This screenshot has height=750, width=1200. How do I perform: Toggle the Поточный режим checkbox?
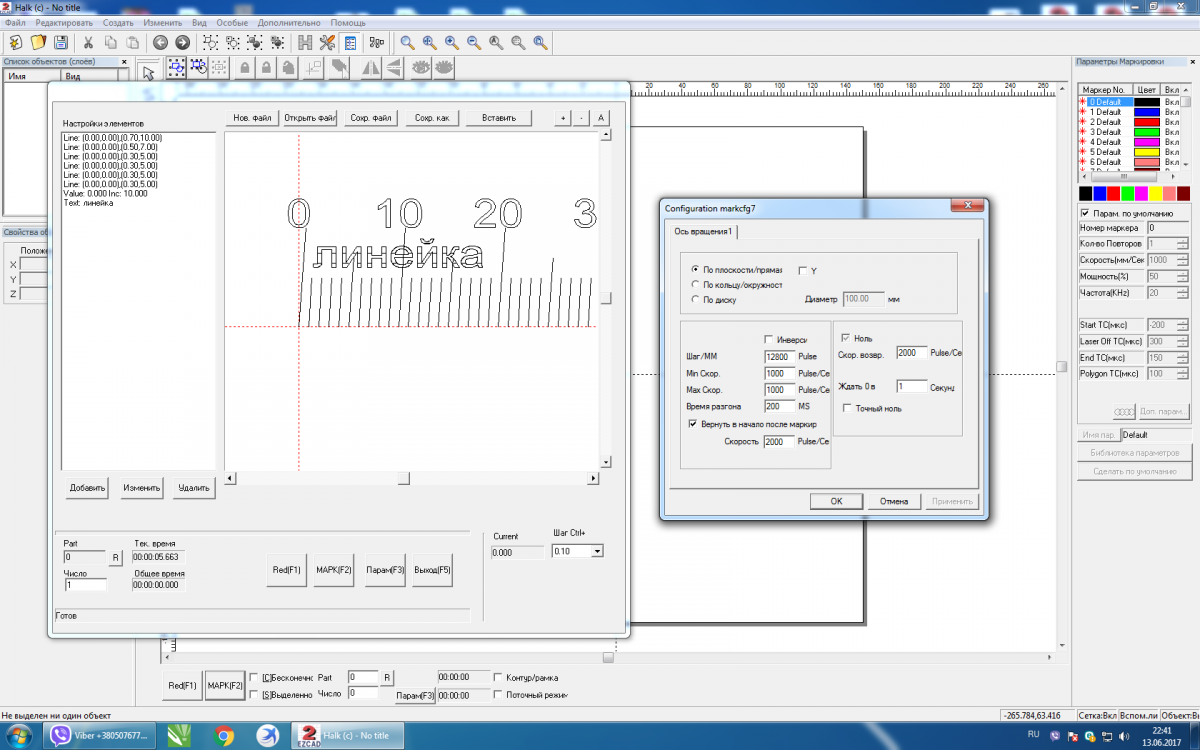point(499,694)
